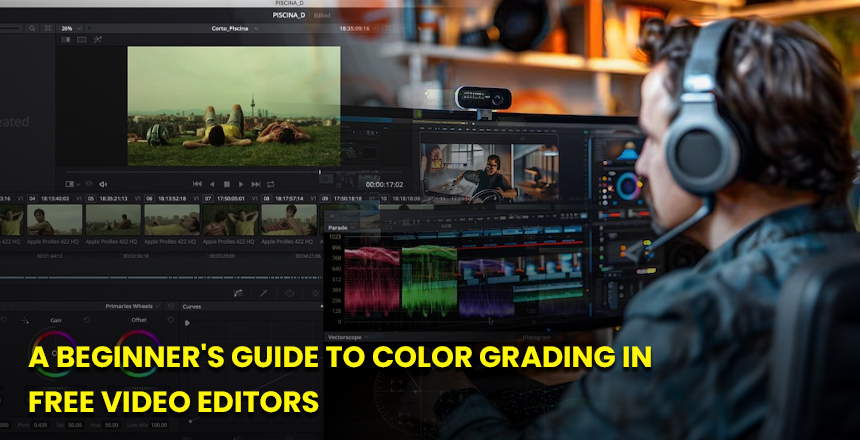The height and width of the screenshot is (440, 860).
Task: Click the Hue 50.00 value field
Action: pyautogui.click(x=111, y=425)
